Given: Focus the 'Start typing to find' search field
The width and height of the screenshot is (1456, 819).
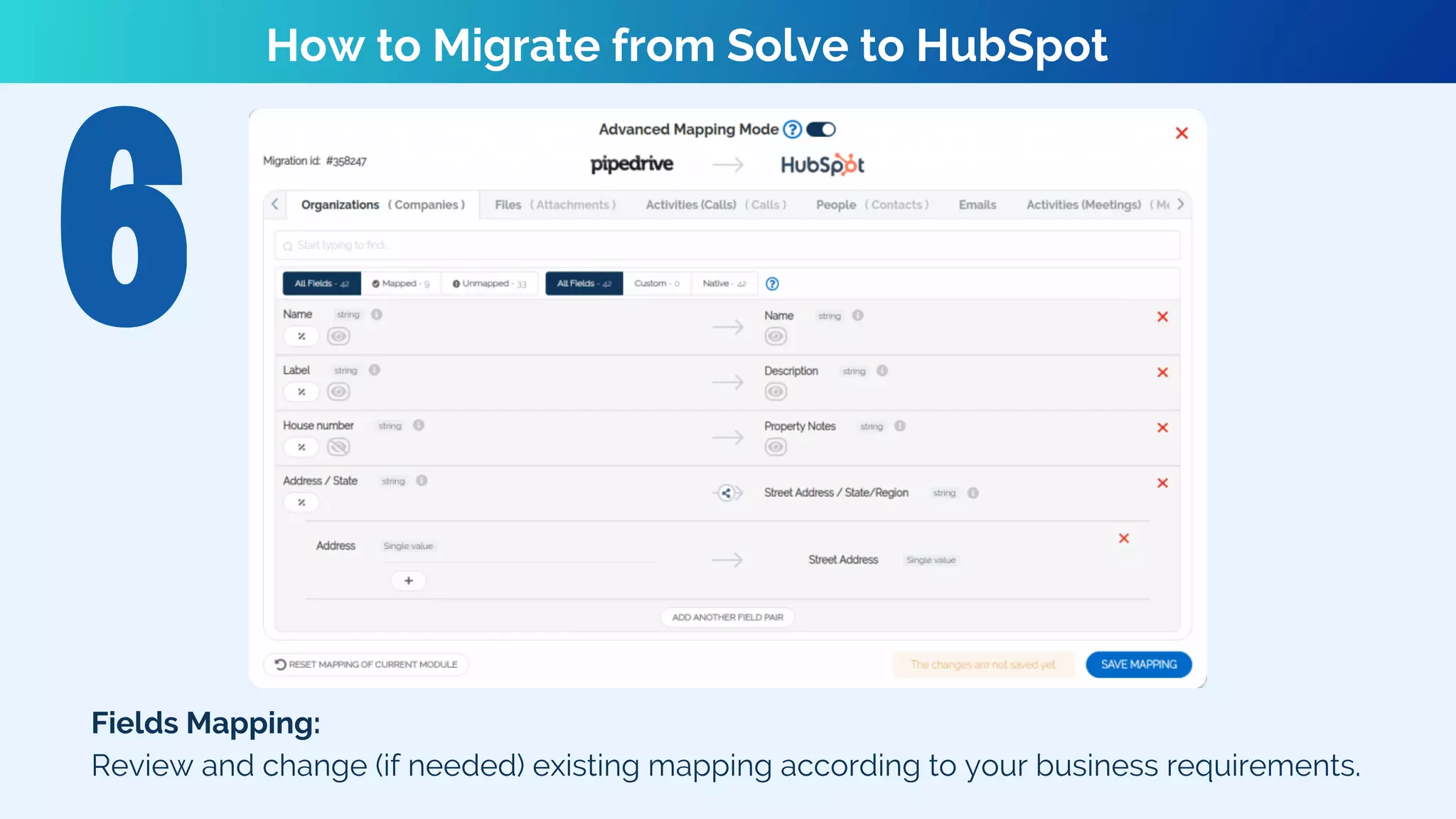Looking at the screenshot, I should (x=727, y=245).
